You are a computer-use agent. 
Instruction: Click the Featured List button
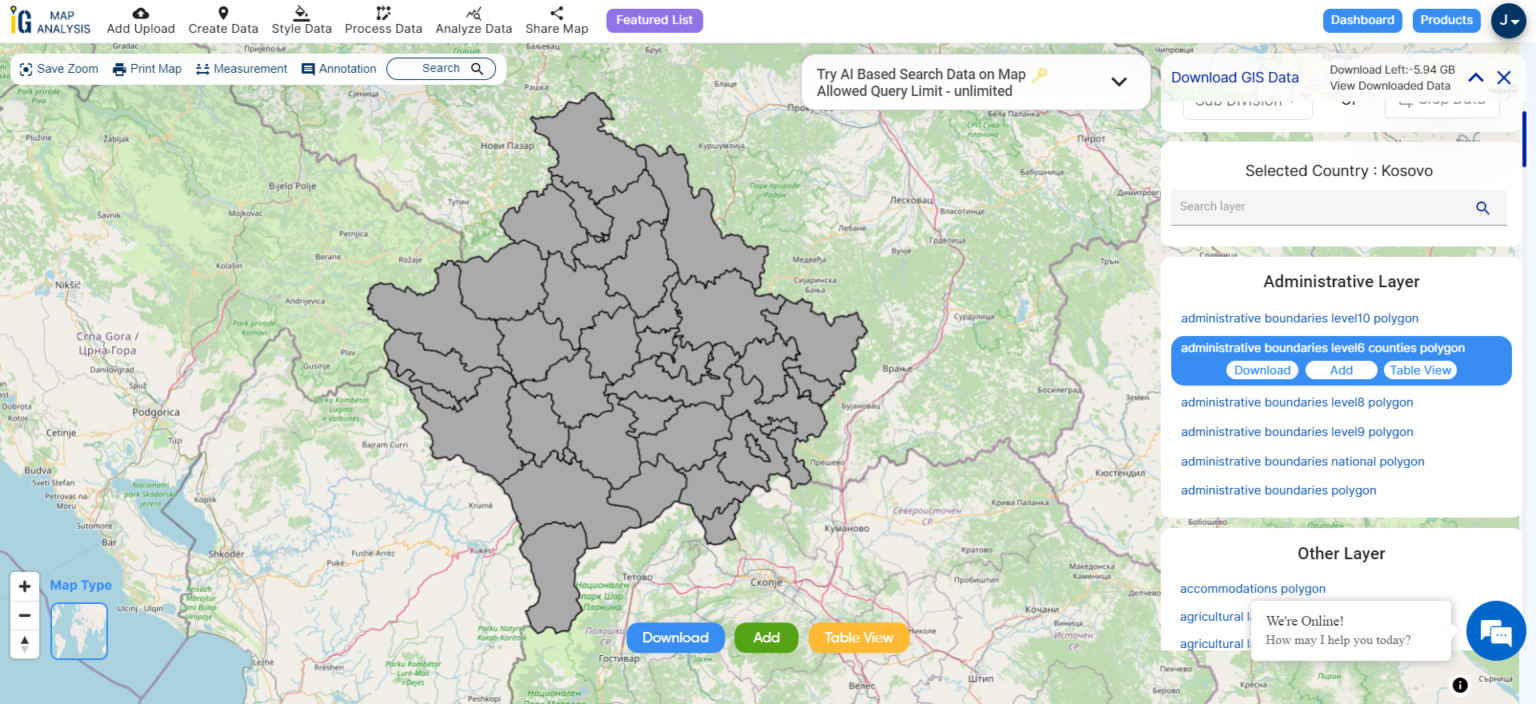point(654,20)
